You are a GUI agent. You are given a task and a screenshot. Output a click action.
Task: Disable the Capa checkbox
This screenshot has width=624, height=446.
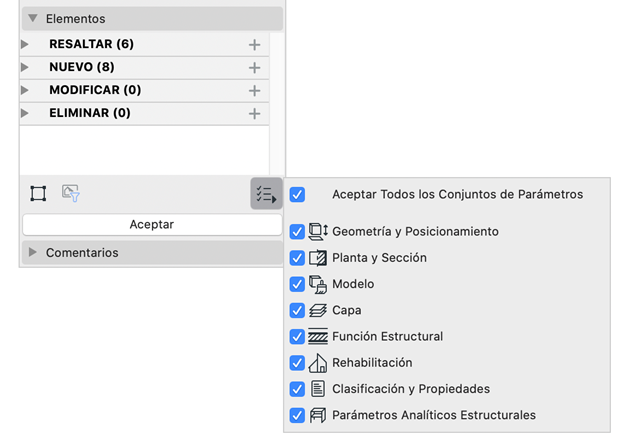pos(297,310)
